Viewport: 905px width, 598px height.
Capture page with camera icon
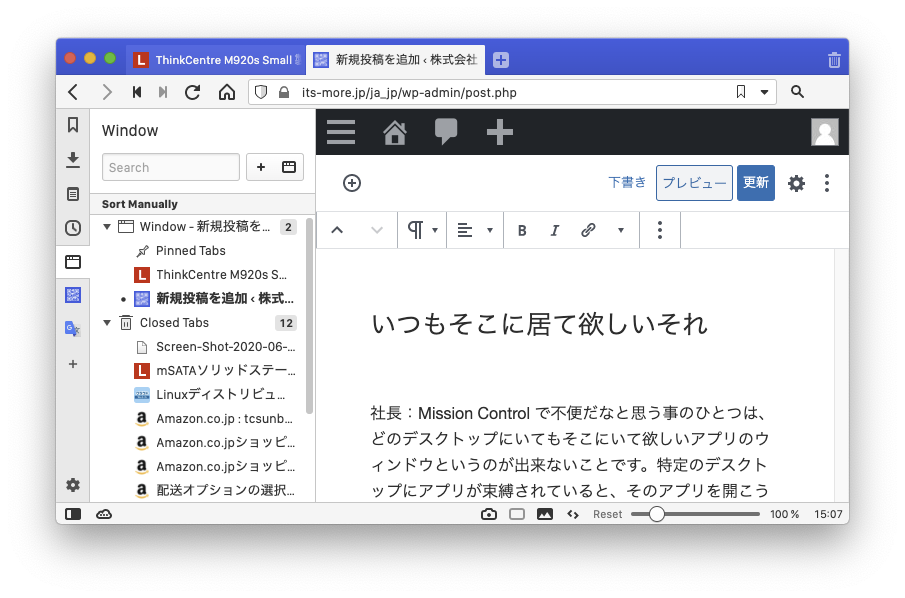(488, 514)
